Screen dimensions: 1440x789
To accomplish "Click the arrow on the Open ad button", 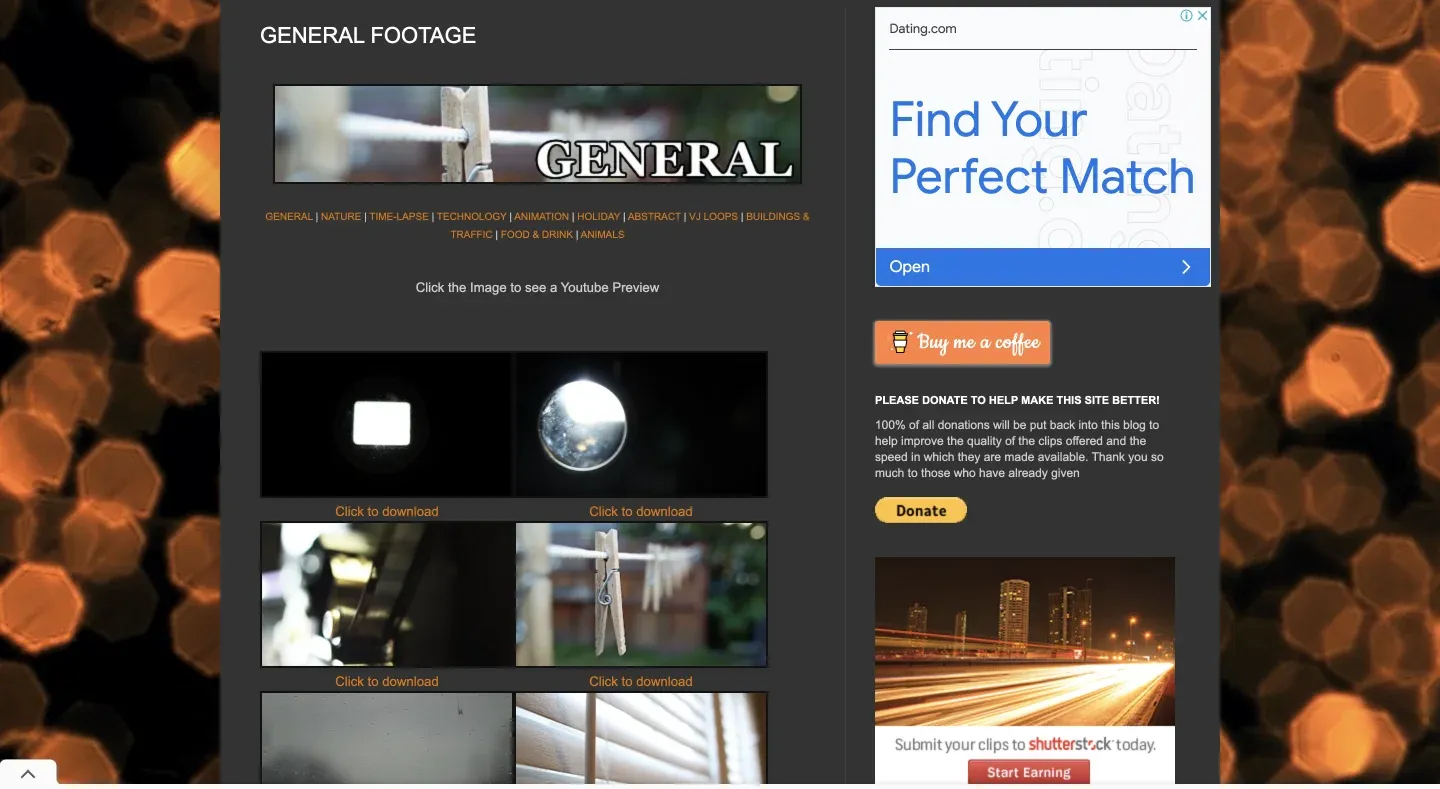I will (x=1186, y=267).
